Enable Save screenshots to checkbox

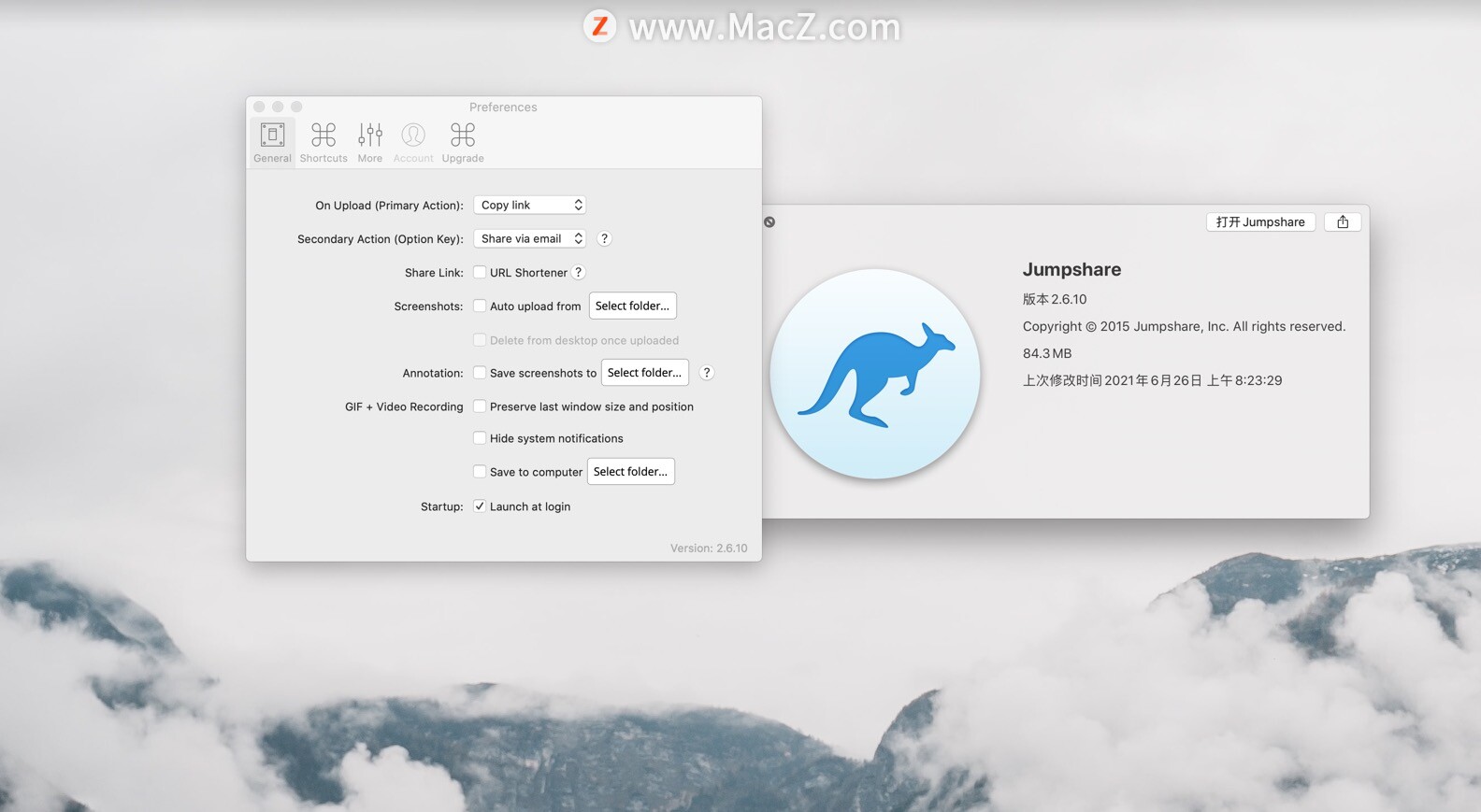pyautogui.click(x=480, y=372)
